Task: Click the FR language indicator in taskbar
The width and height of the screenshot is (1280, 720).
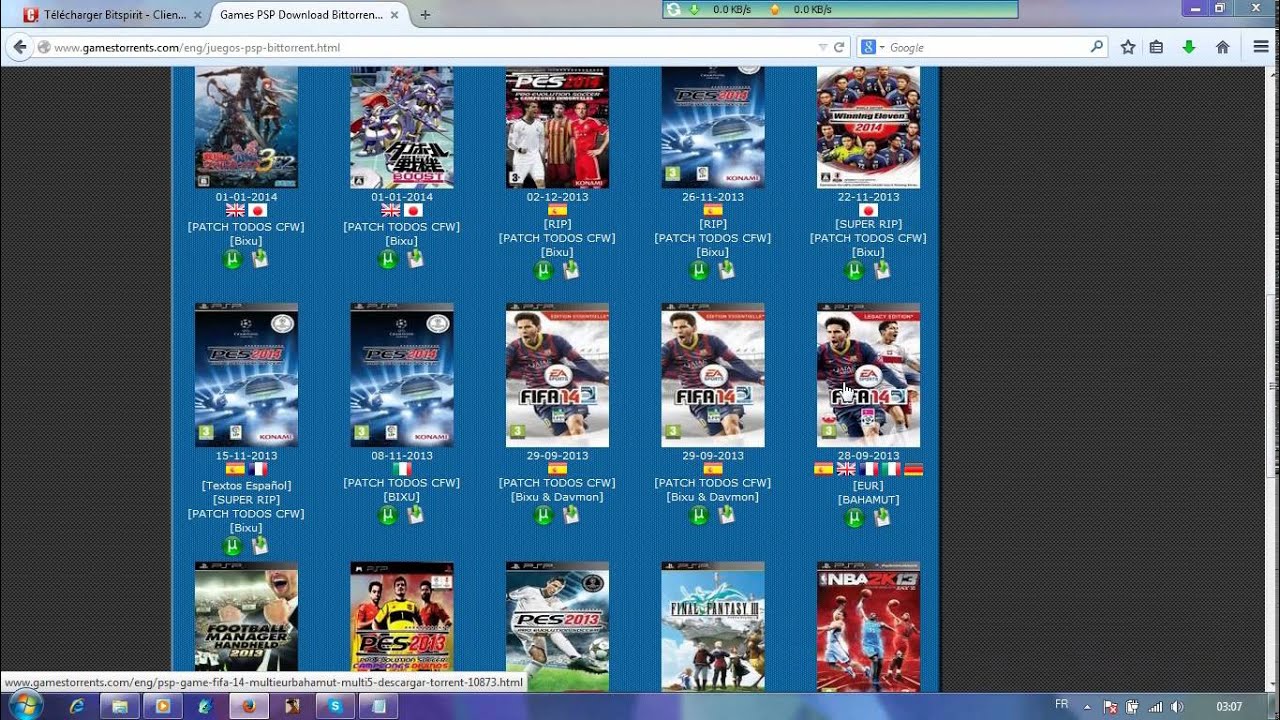Action: [x=1061, y=705]
